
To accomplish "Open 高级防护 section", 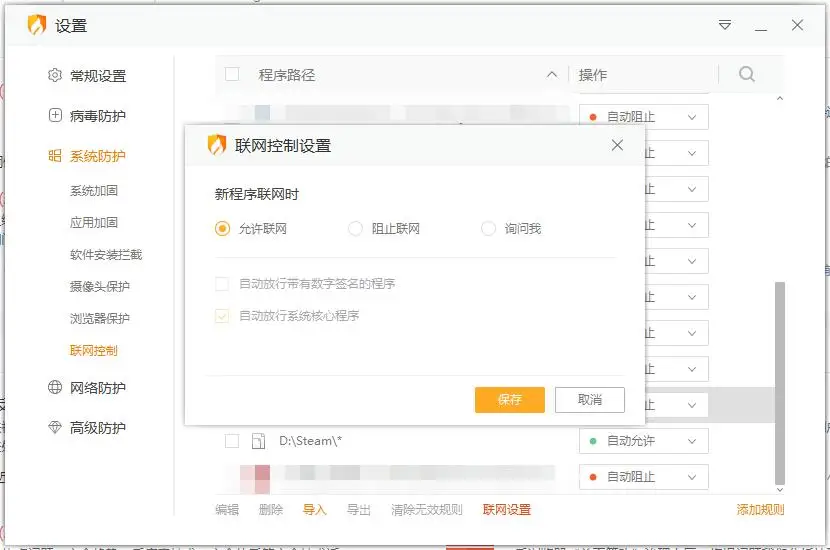I will [98, 428].
